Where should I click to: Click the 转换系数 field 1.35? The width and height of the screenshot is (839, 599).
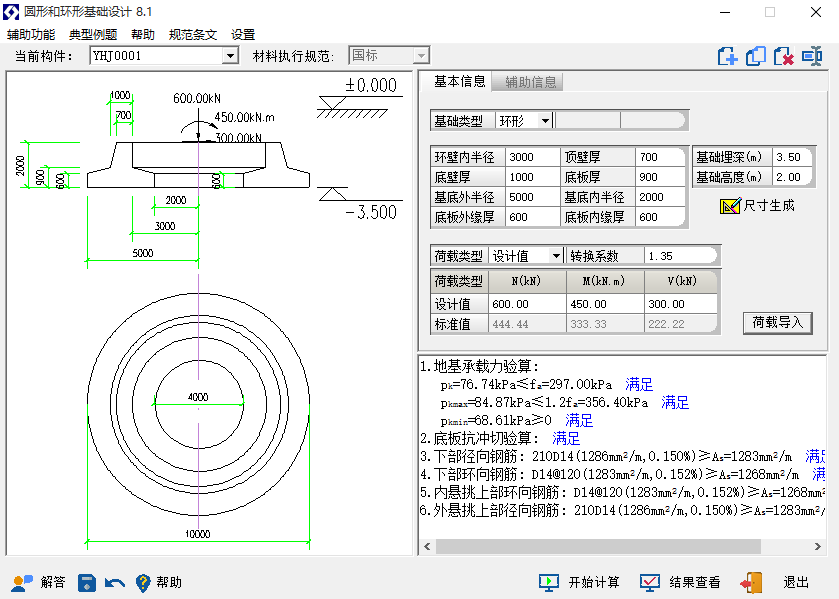[x=680, y=256]
